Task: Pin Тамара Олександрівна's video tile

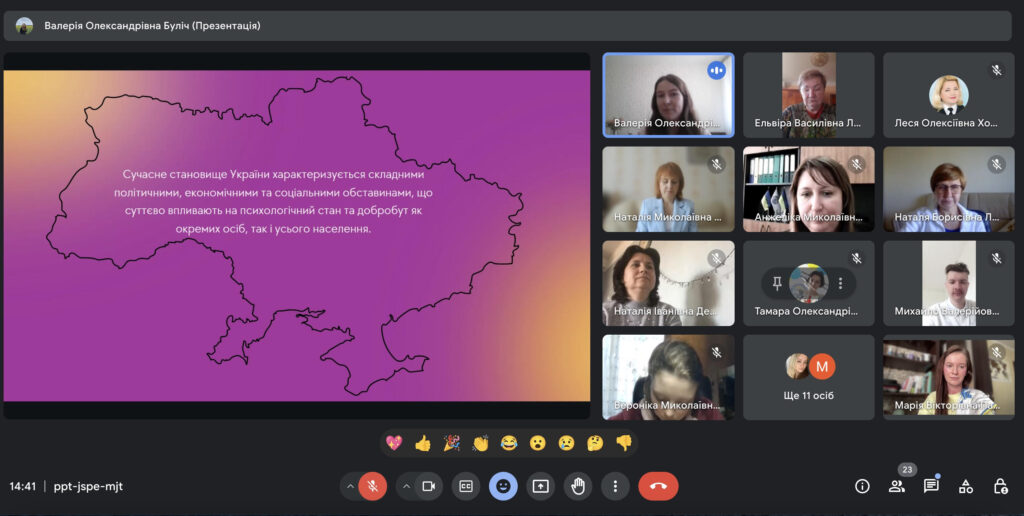Action: click(777, 284)
